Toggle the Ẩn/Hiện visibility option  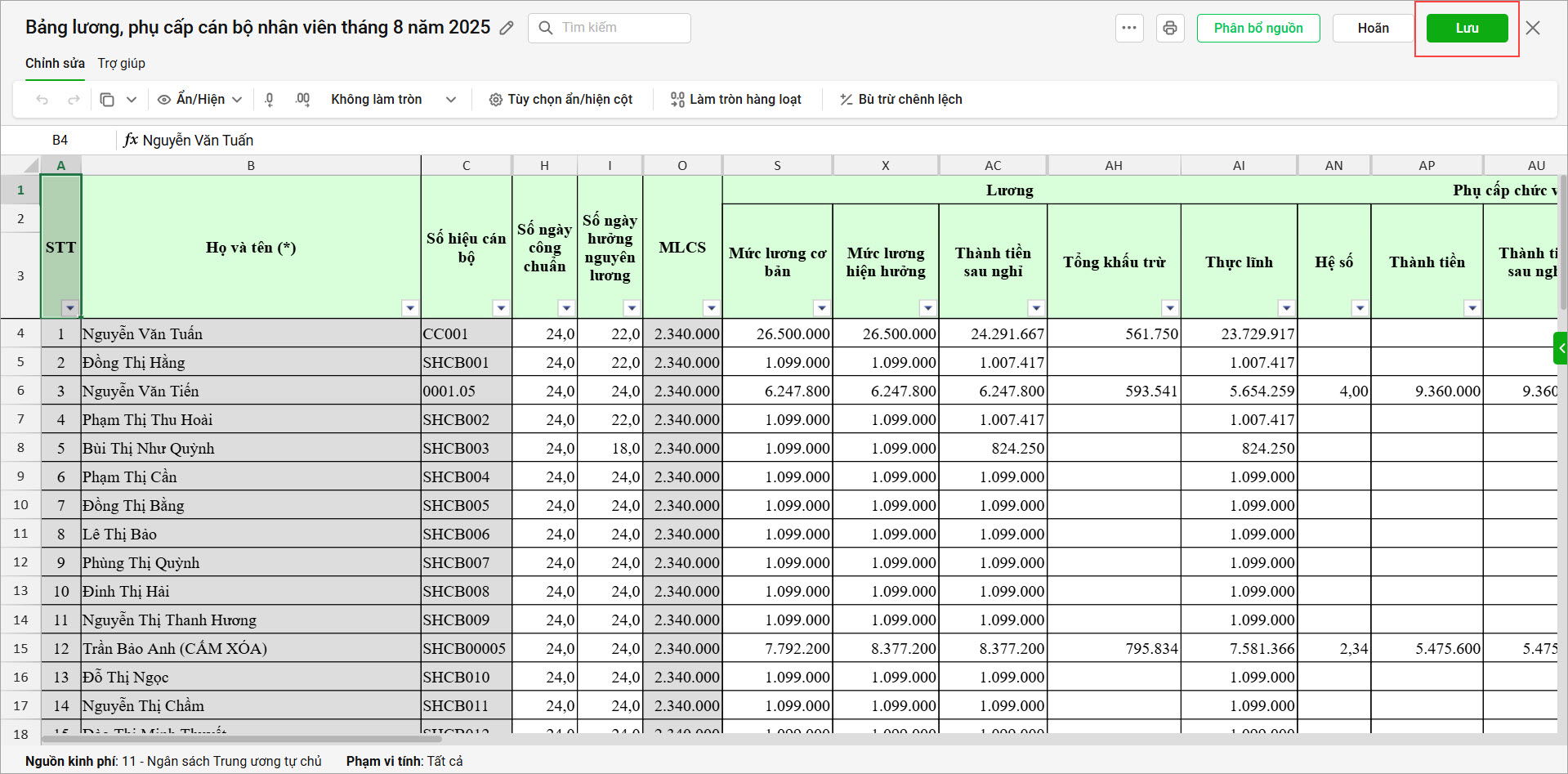pos(199,100)
